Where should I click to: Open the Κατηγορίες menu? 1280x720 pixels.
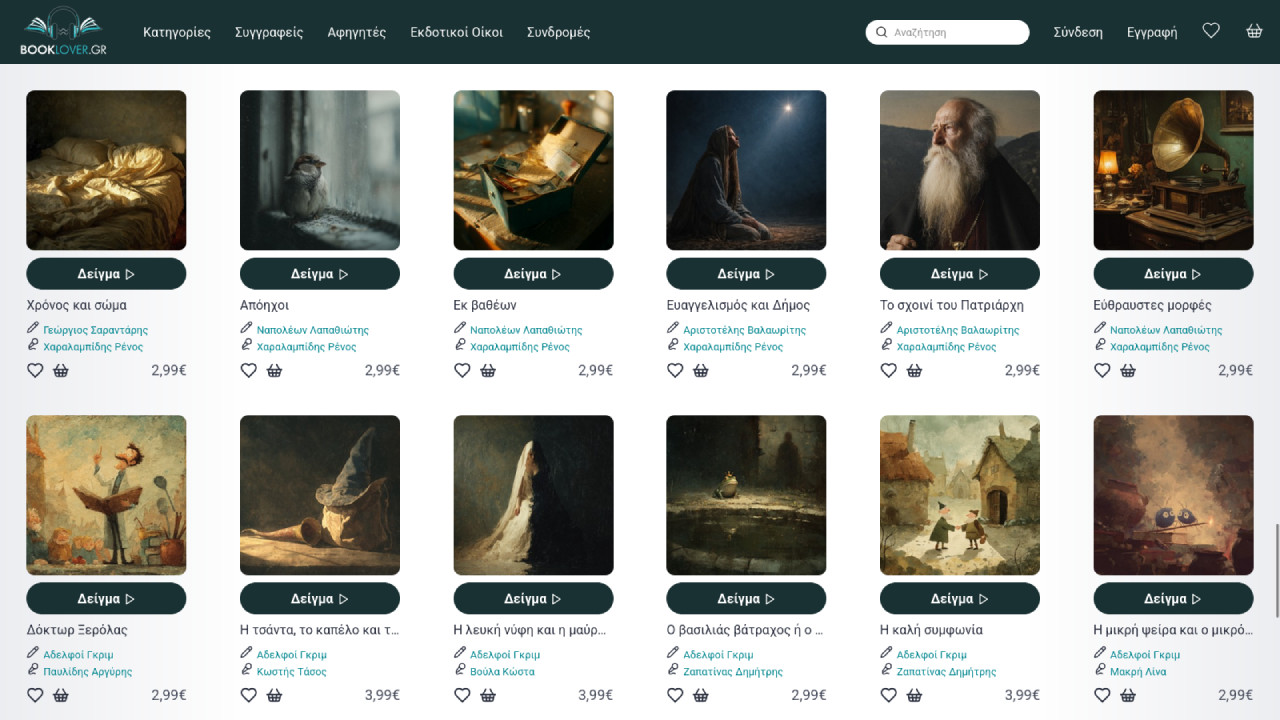[177, 32]
